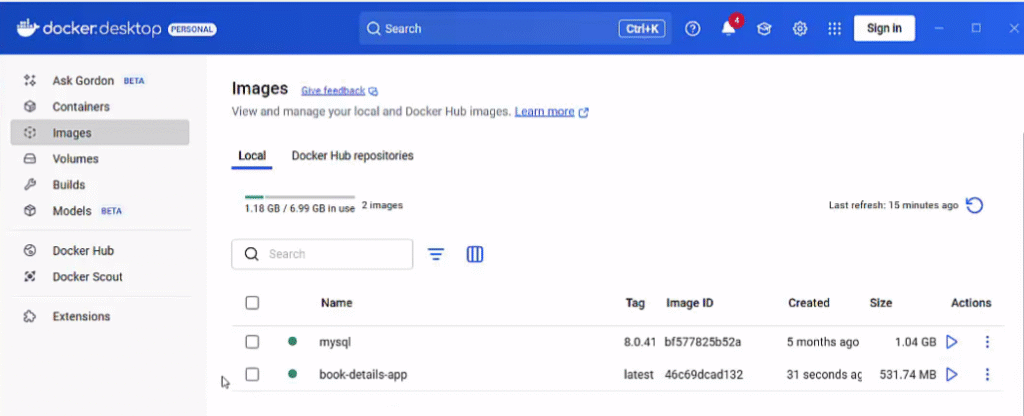The height and width of the screenshot is (416, 1024).
Task: Click image ID 46c69dcad132
Action: coord(703,375)
